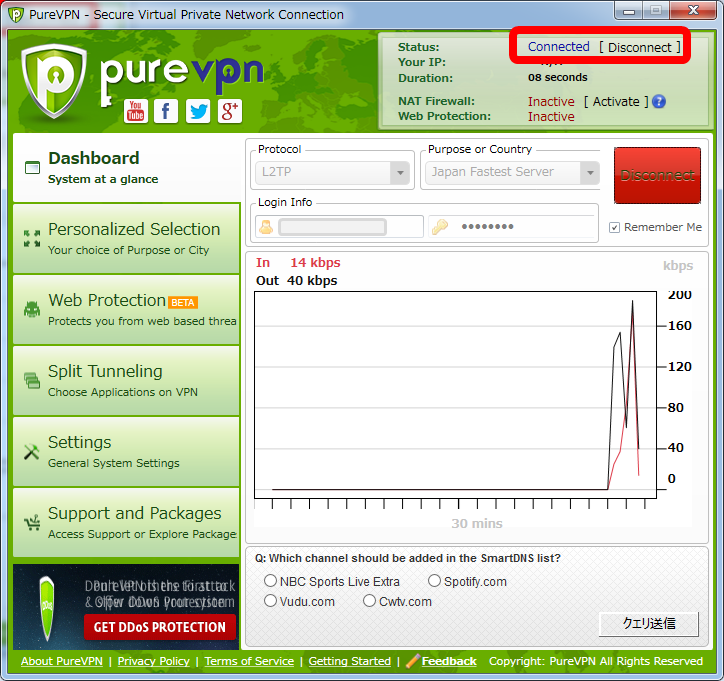
Task: Open the Protocol L2TP dropdown
Action: click(332, 173)
